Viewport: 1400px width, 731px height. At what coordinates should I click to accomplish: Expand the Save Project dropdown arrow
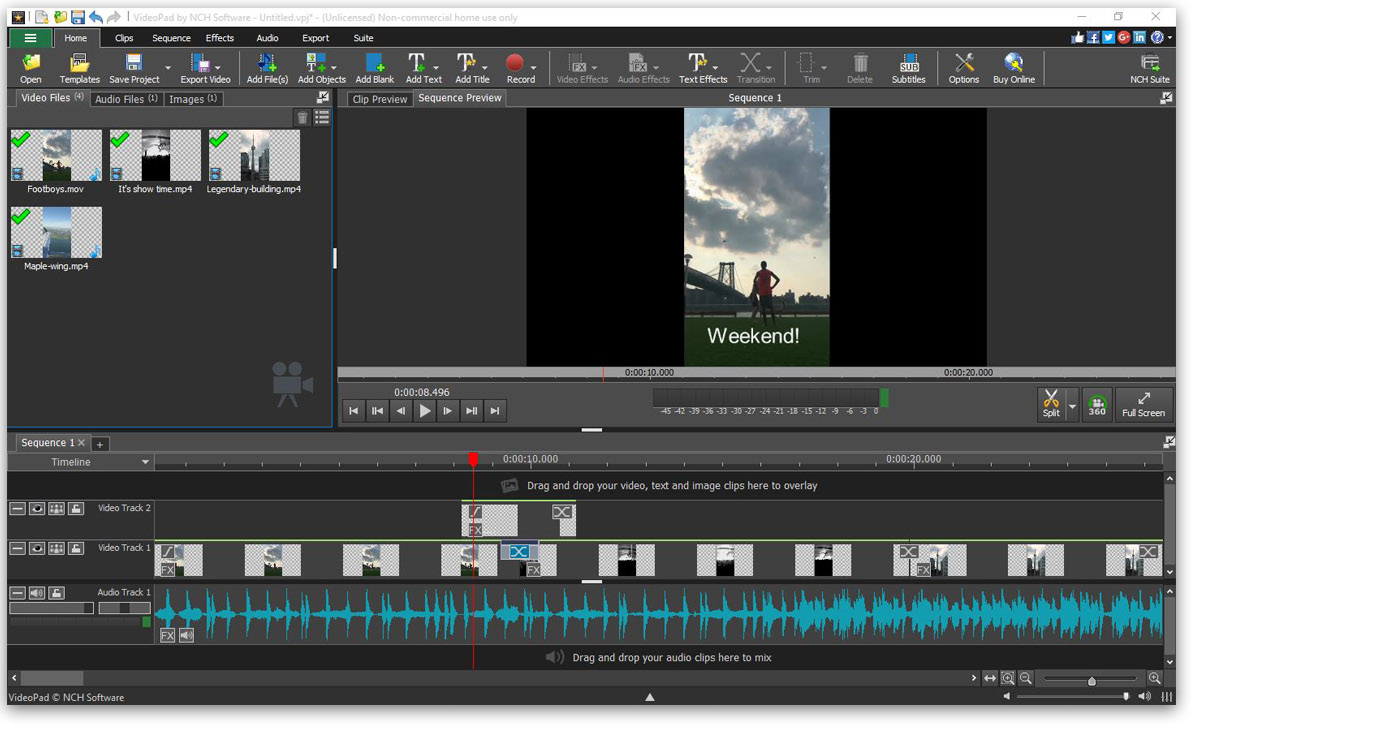[167, 68]
